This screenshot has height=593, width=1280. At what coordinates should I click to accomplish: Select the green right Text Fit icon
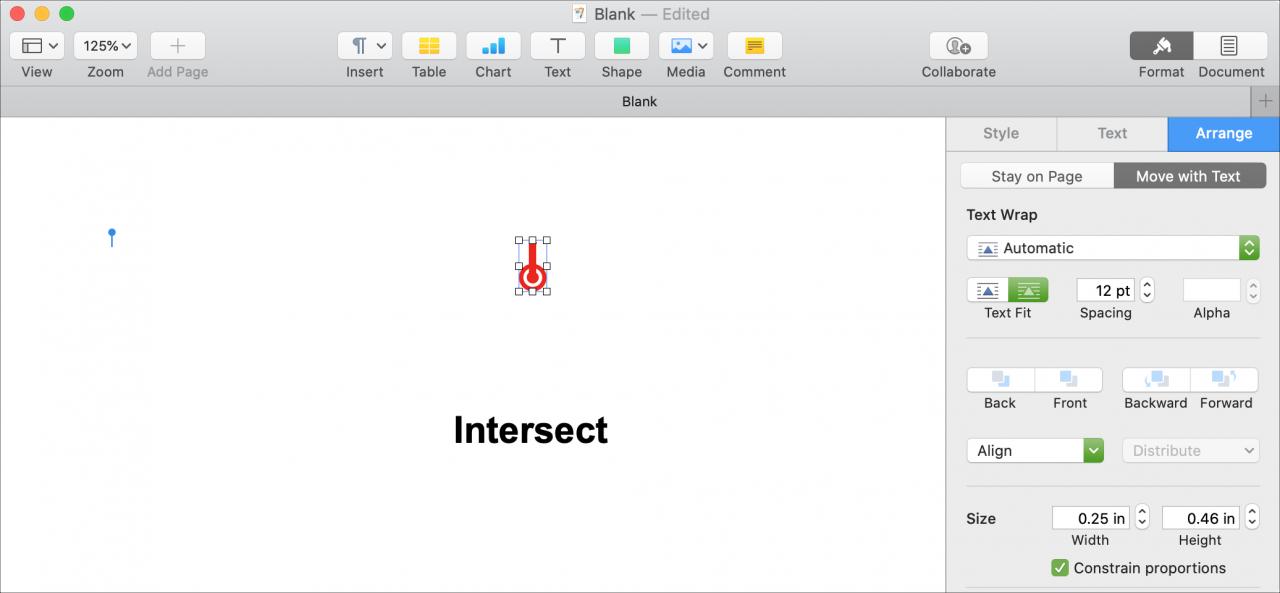coord(1028,290)
